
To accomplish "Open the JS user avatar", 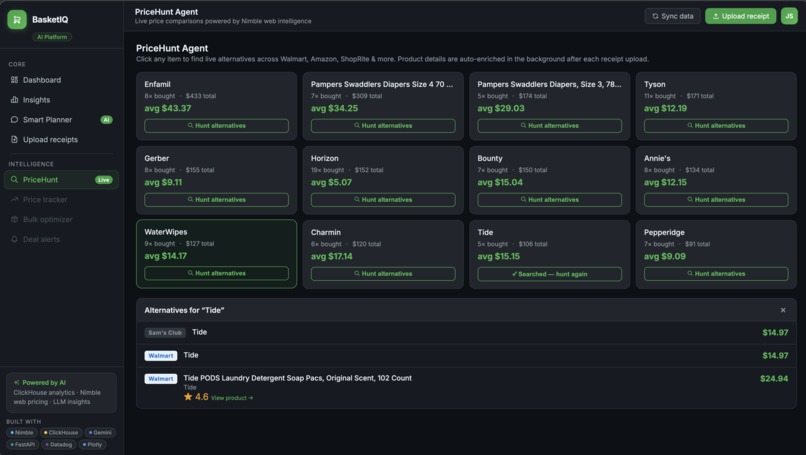I will [789, 16].
